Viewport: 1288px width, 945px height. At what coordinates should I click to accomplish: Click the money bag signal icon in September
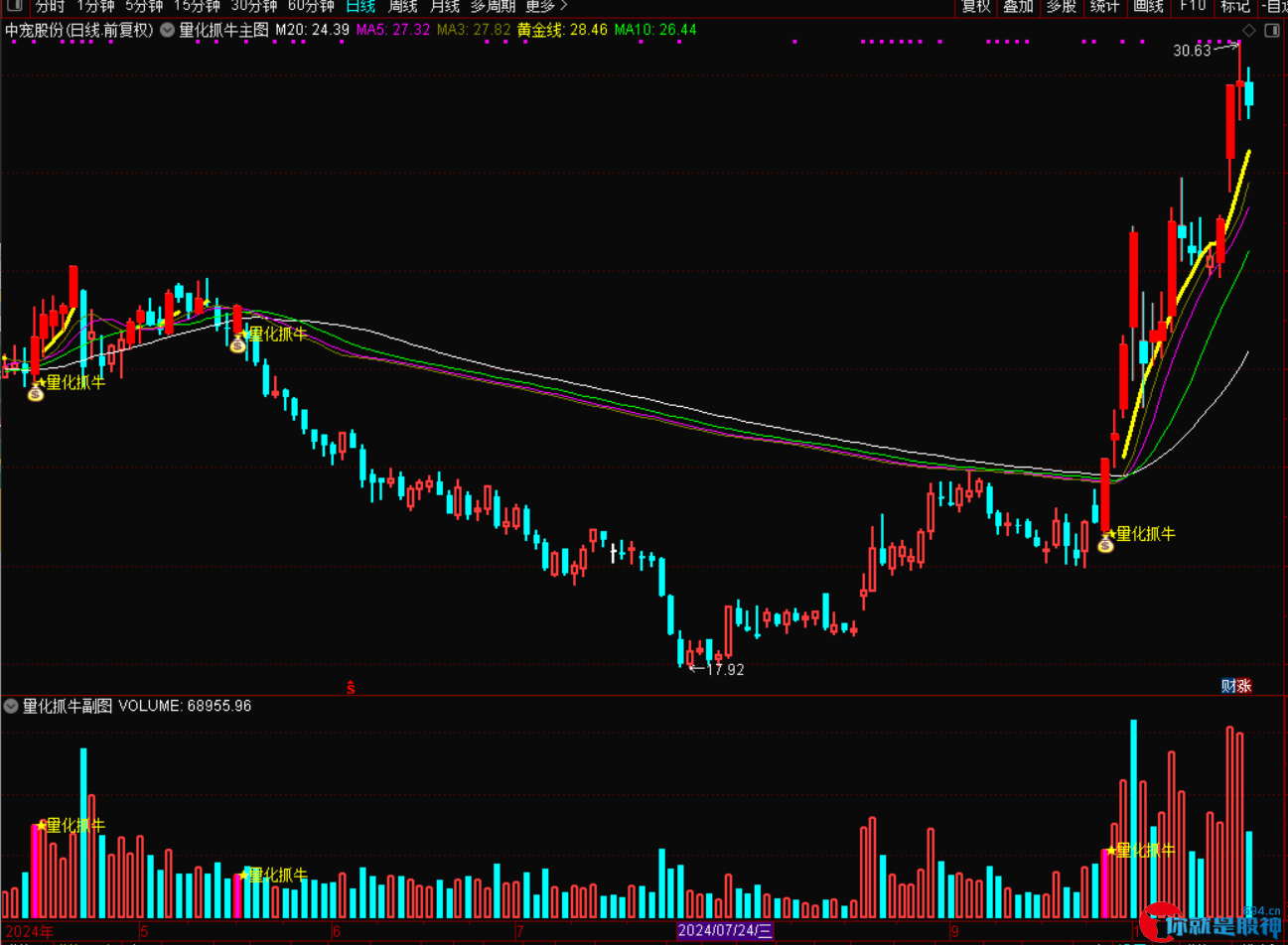pyautogui.click(x=1105, y=544)
